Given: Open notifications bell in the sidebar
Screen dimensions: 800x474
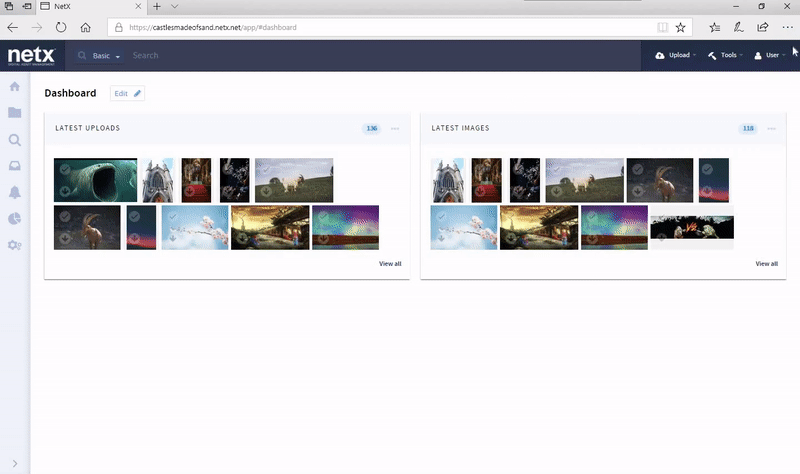Looking at the screenshot, I should 14,192.
